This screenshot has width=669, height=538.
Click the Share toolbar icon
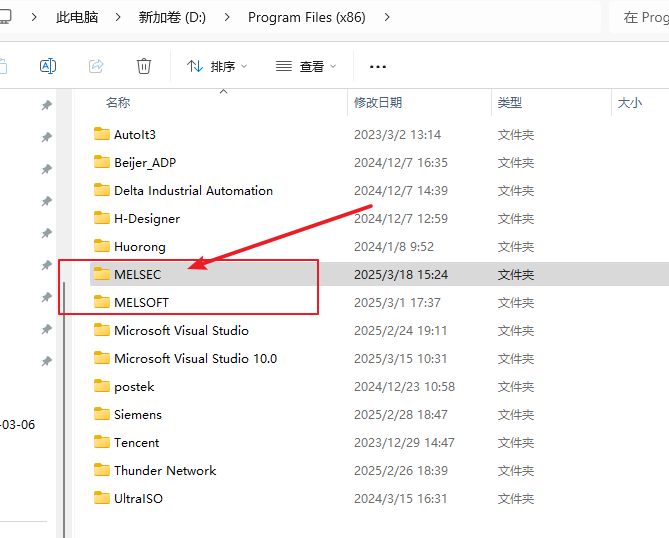(x=96, y=66)
